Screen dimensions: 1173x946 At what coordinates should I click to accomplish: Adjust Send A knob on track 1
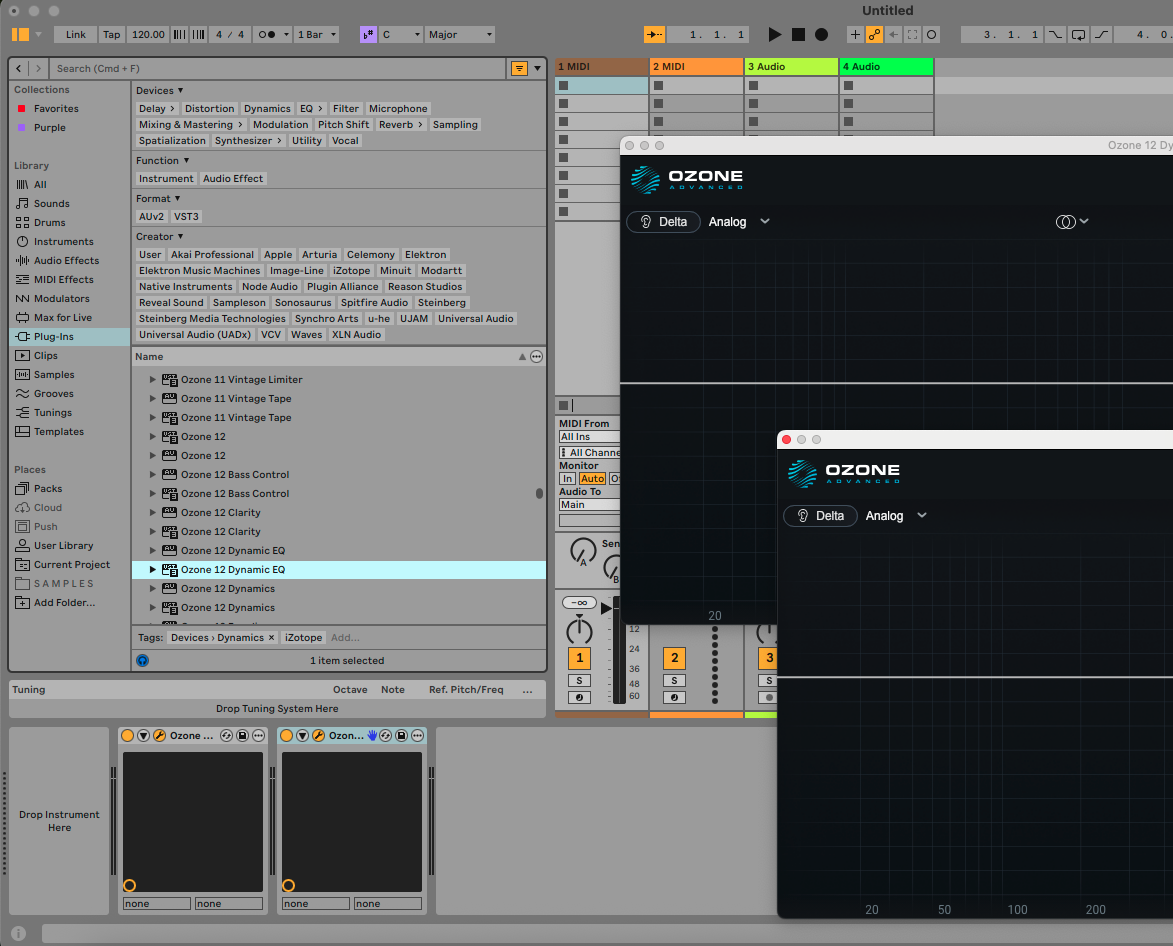583,552
